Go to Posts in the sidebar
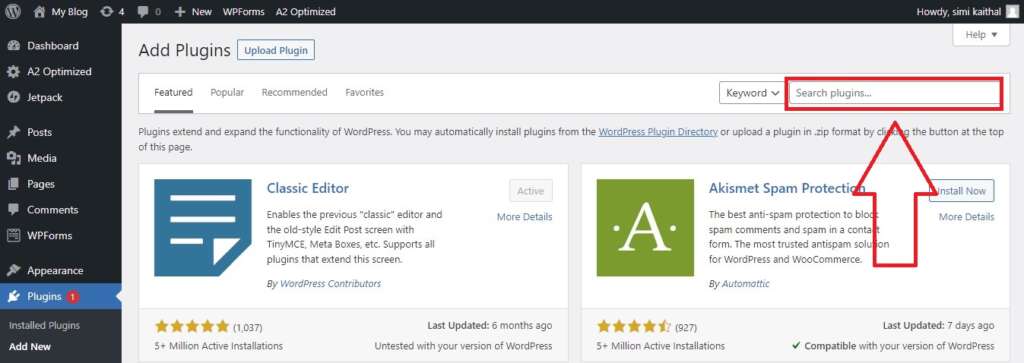 point(39,133)
